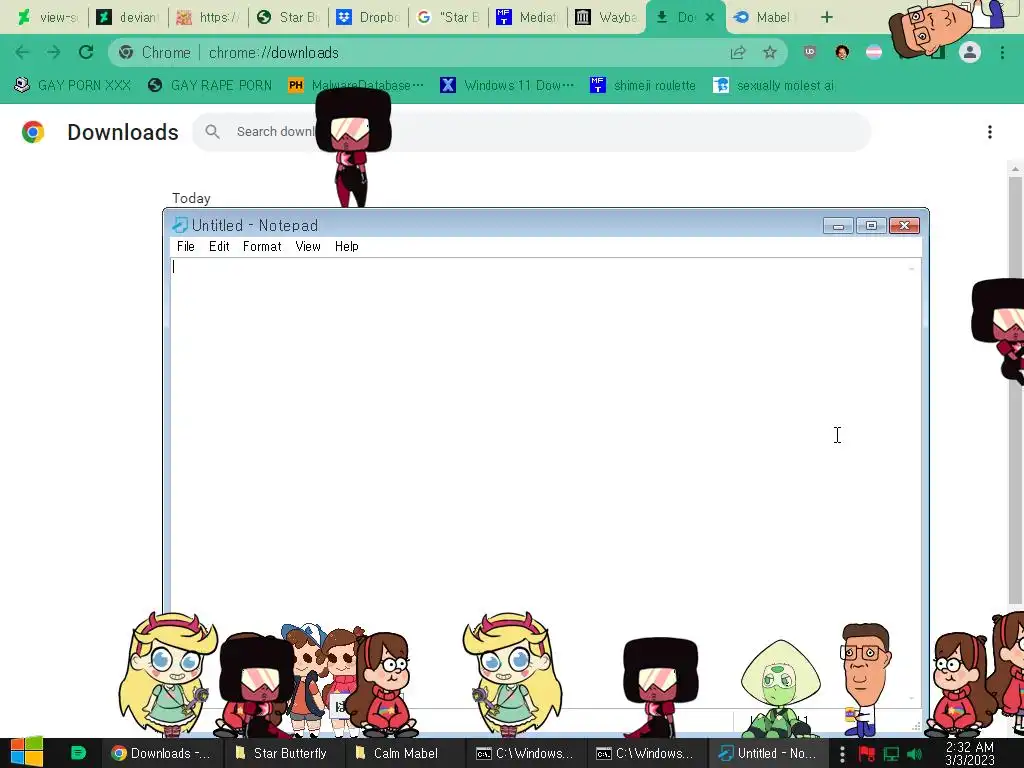
Task: Switch to the view-s tab
Action: 48,17
